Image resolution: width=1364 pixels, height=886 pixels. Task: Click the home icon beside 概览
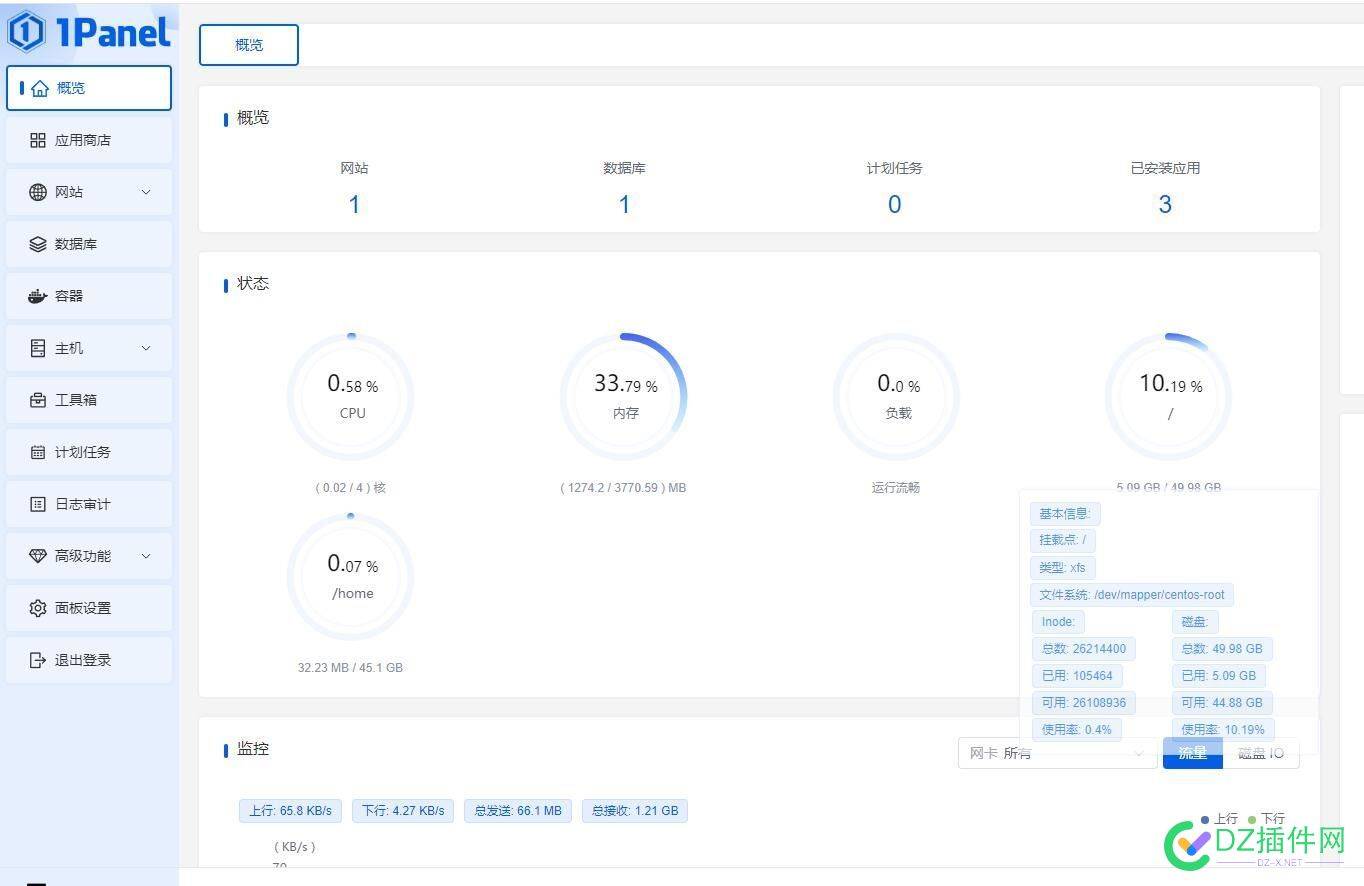(x=40, y=88)
